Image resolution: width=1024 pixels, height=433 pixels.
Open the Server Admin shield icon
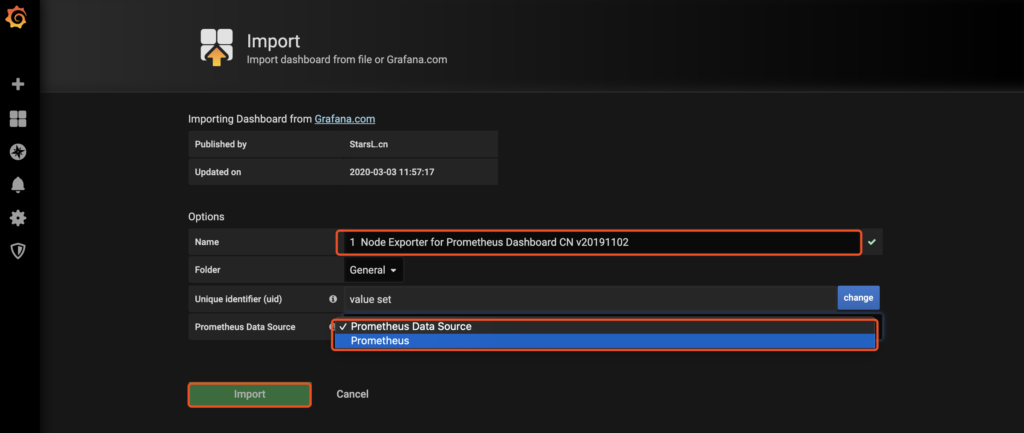(18, 251)
